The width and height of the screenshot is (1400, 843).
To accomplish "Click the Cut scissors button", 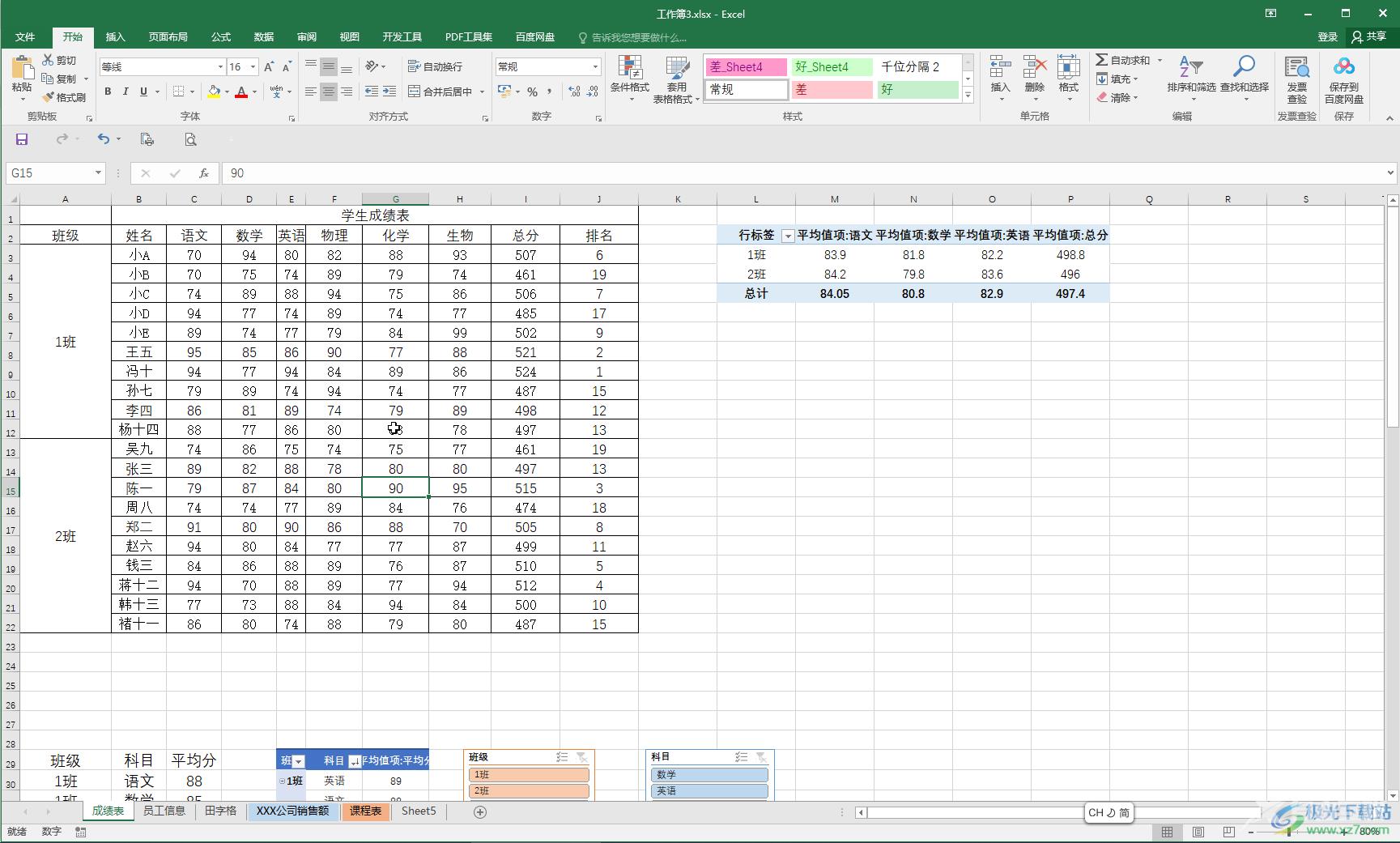I will pos(59,61).
